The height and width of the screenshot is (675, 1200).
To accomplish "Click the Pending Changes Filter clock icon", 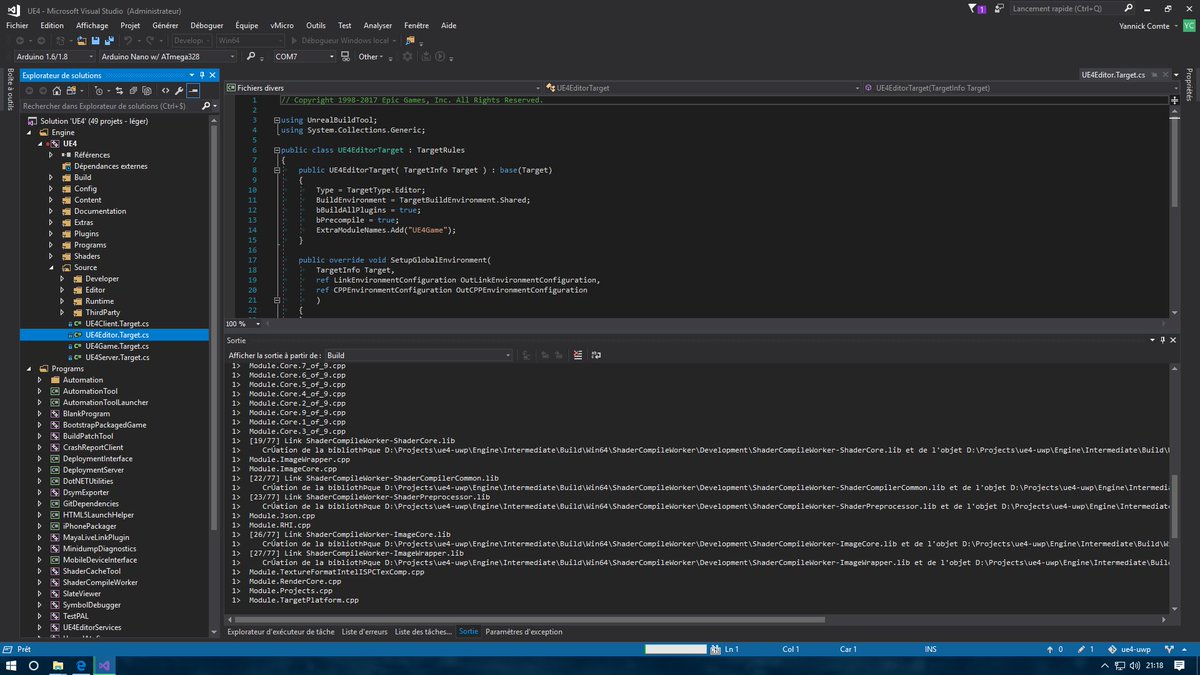I will [x=98, y=91].
